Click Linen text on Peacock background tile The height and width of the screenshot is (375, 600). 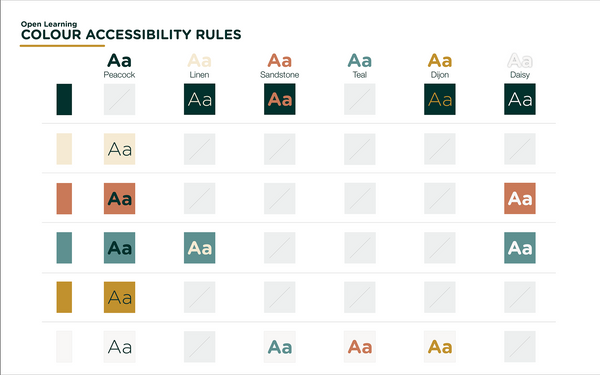[200, 99]
